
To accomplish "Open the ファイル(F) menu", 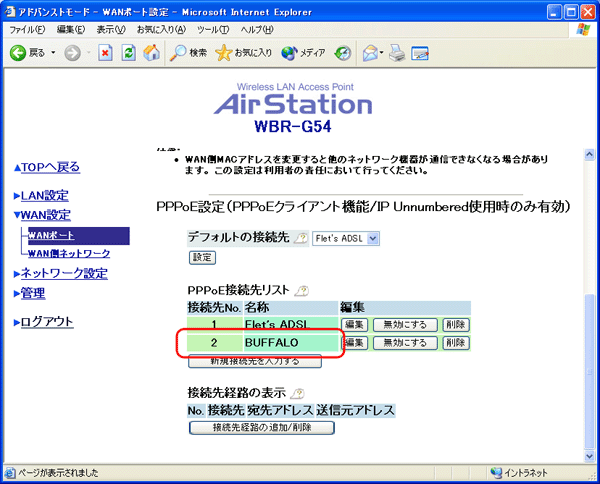I will [x=27, y=29].
